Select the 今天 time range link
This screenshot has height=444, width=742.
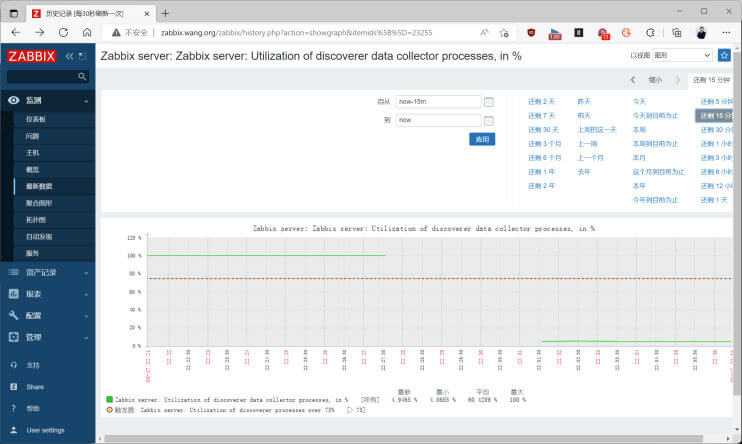point(639,101)
